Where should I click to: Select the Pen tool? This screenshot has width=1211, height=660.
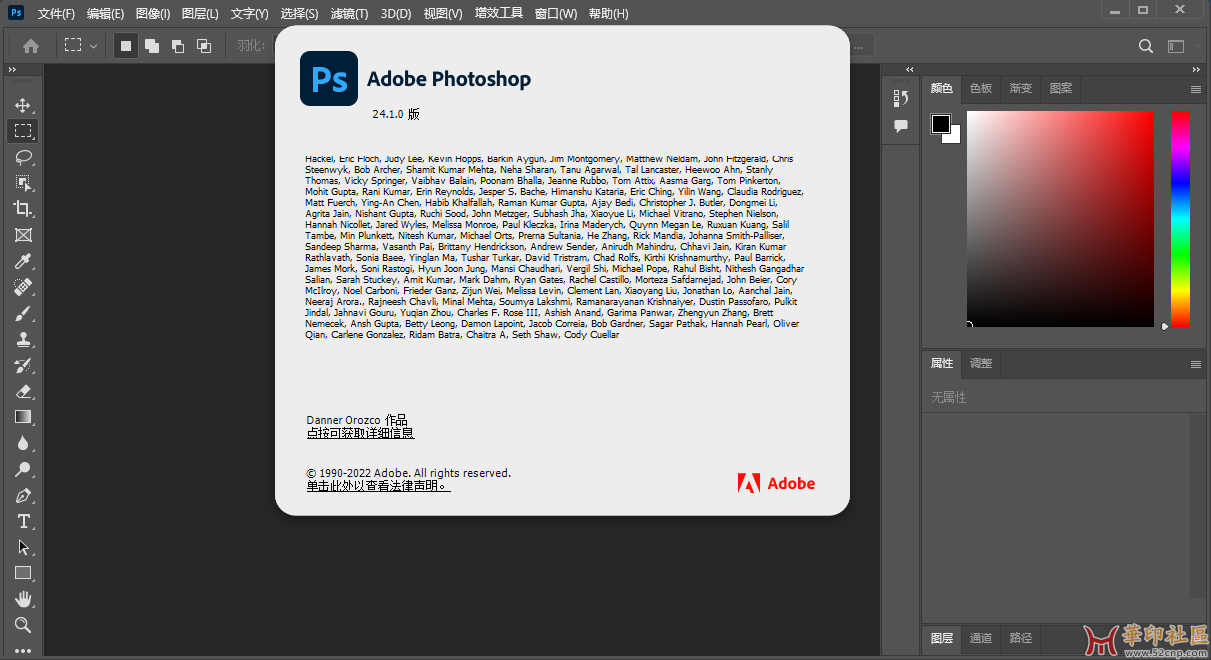pyautogui.click(x=22, y=495)
